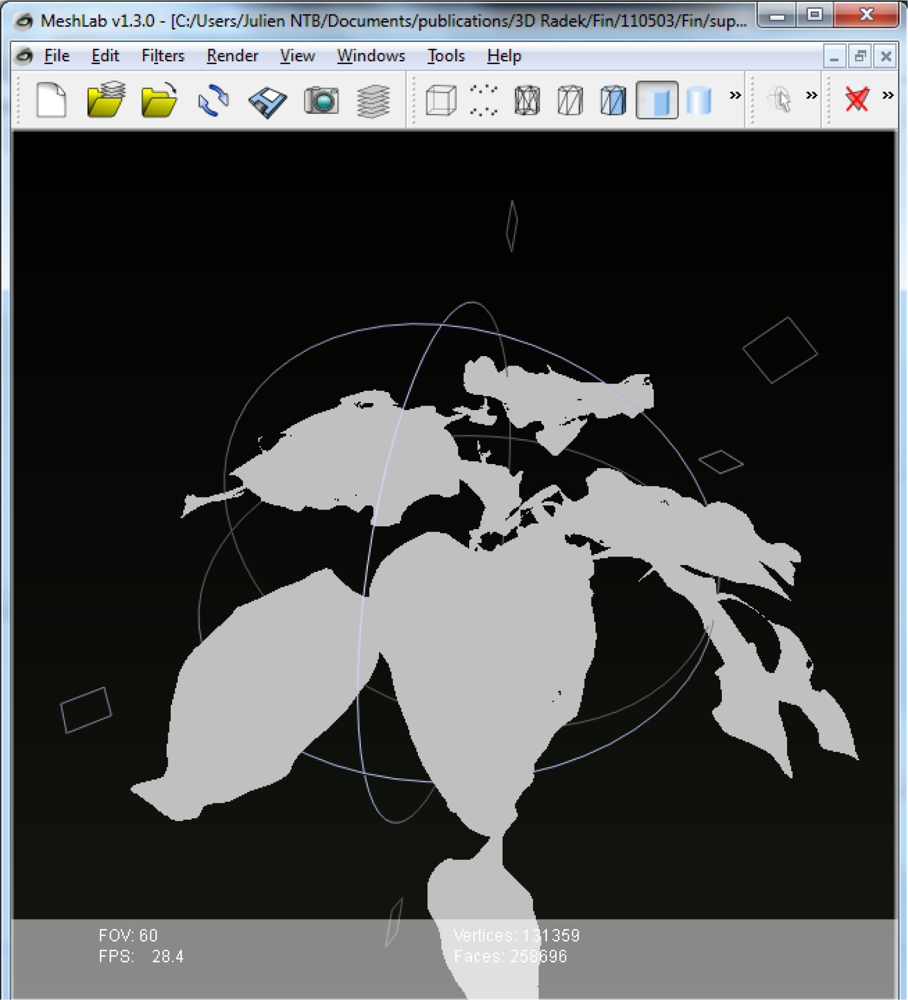Open the Filters menu
Image resolution: width=908 pixels, height=1000 pixels.
[x=162, y=56]
